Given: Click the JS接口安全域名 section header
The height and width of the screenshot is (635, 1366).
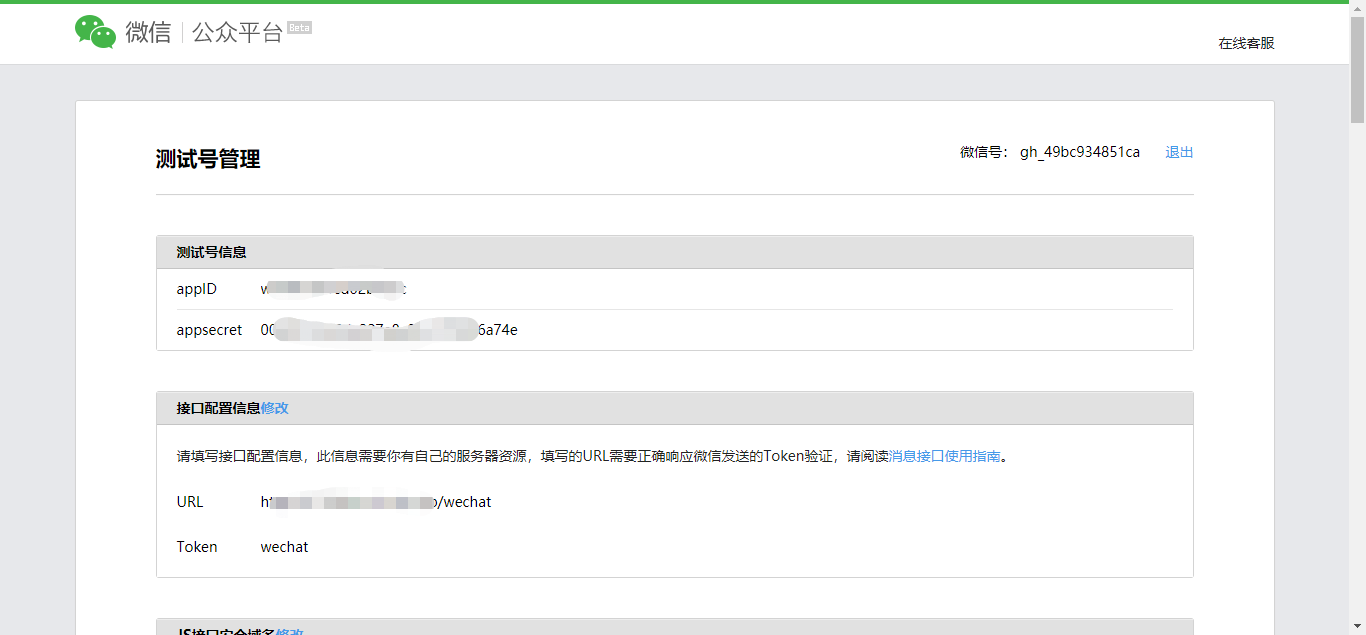Looking at the screenshot, I should (x=675, y=627).
